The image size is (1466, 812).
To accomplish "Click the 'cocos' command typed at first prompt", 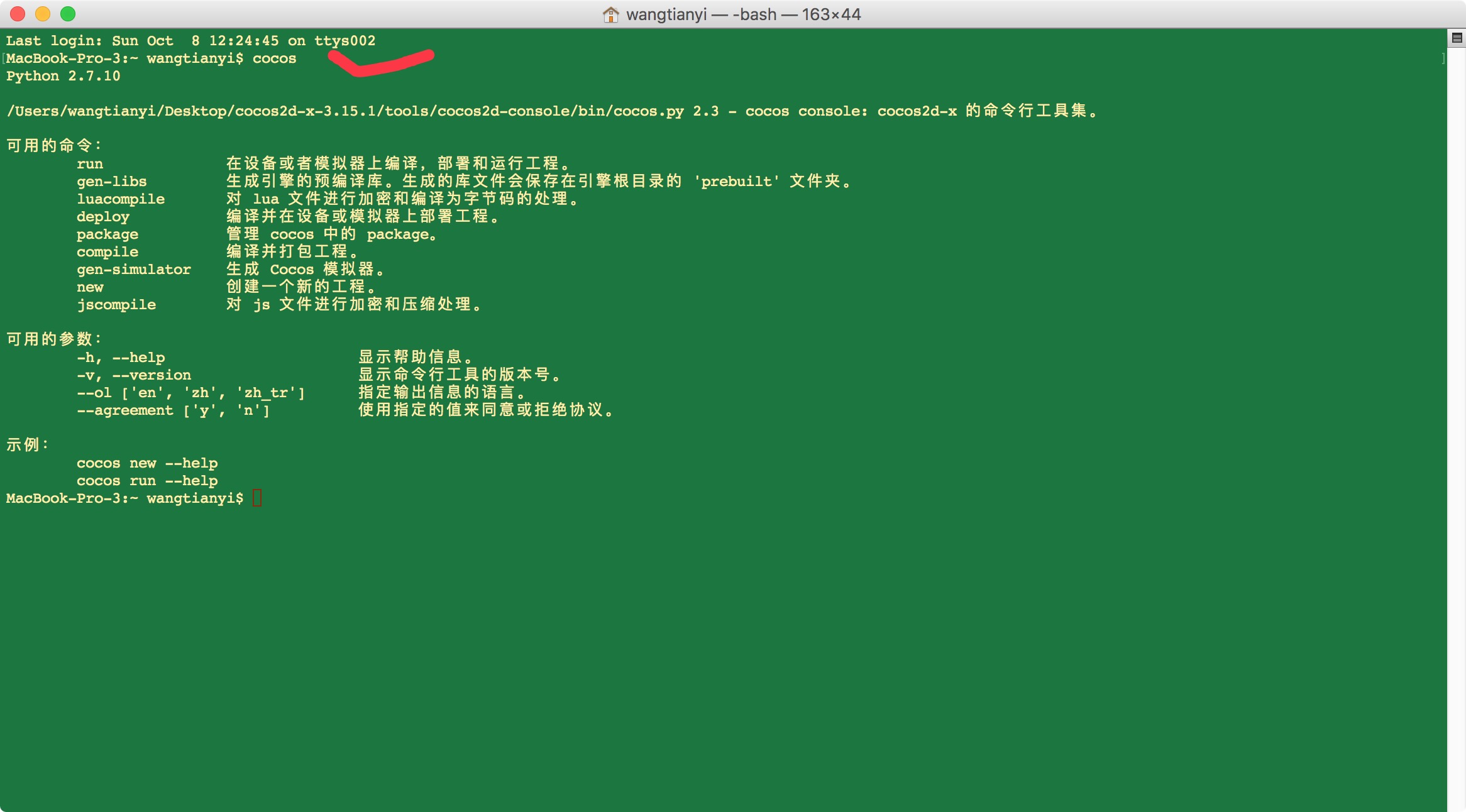I will [x=274, y=58].
